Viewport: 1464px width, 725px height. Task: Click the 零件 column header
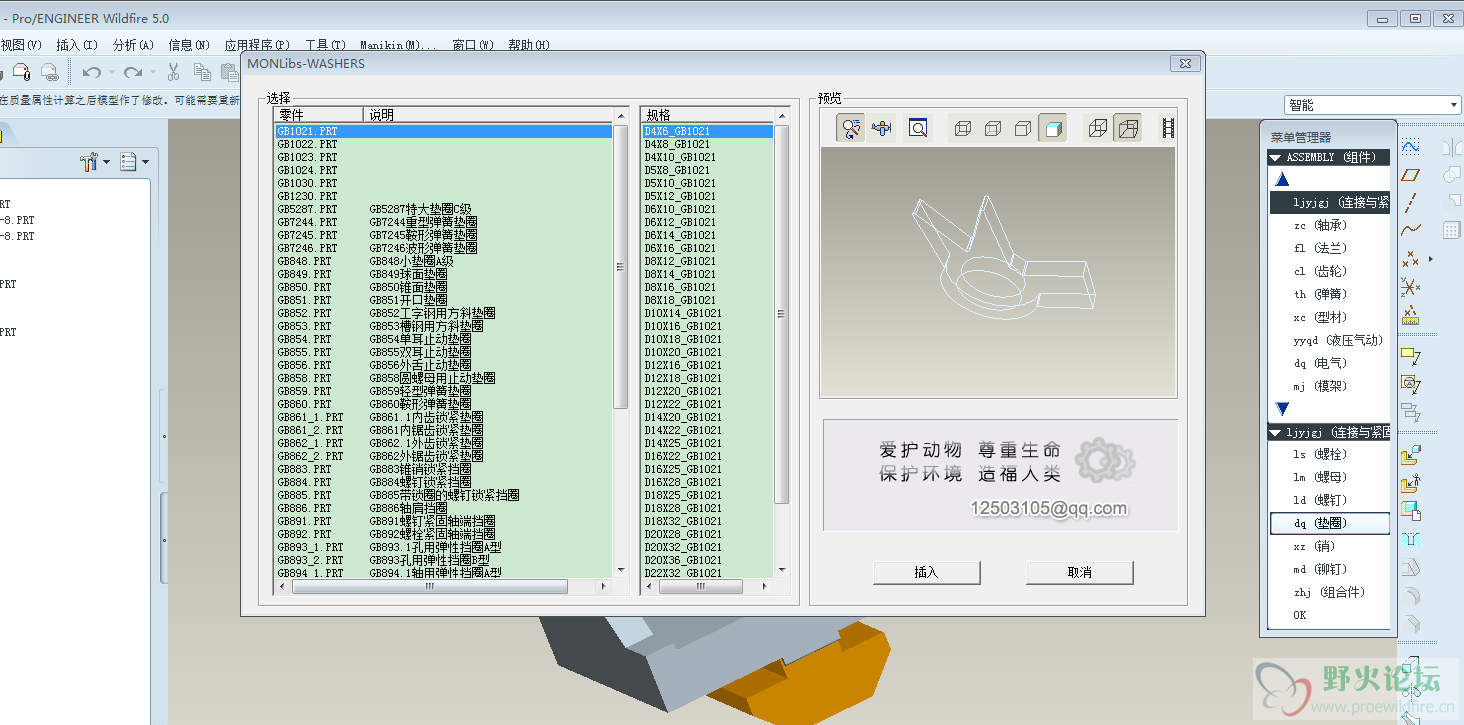317,115
